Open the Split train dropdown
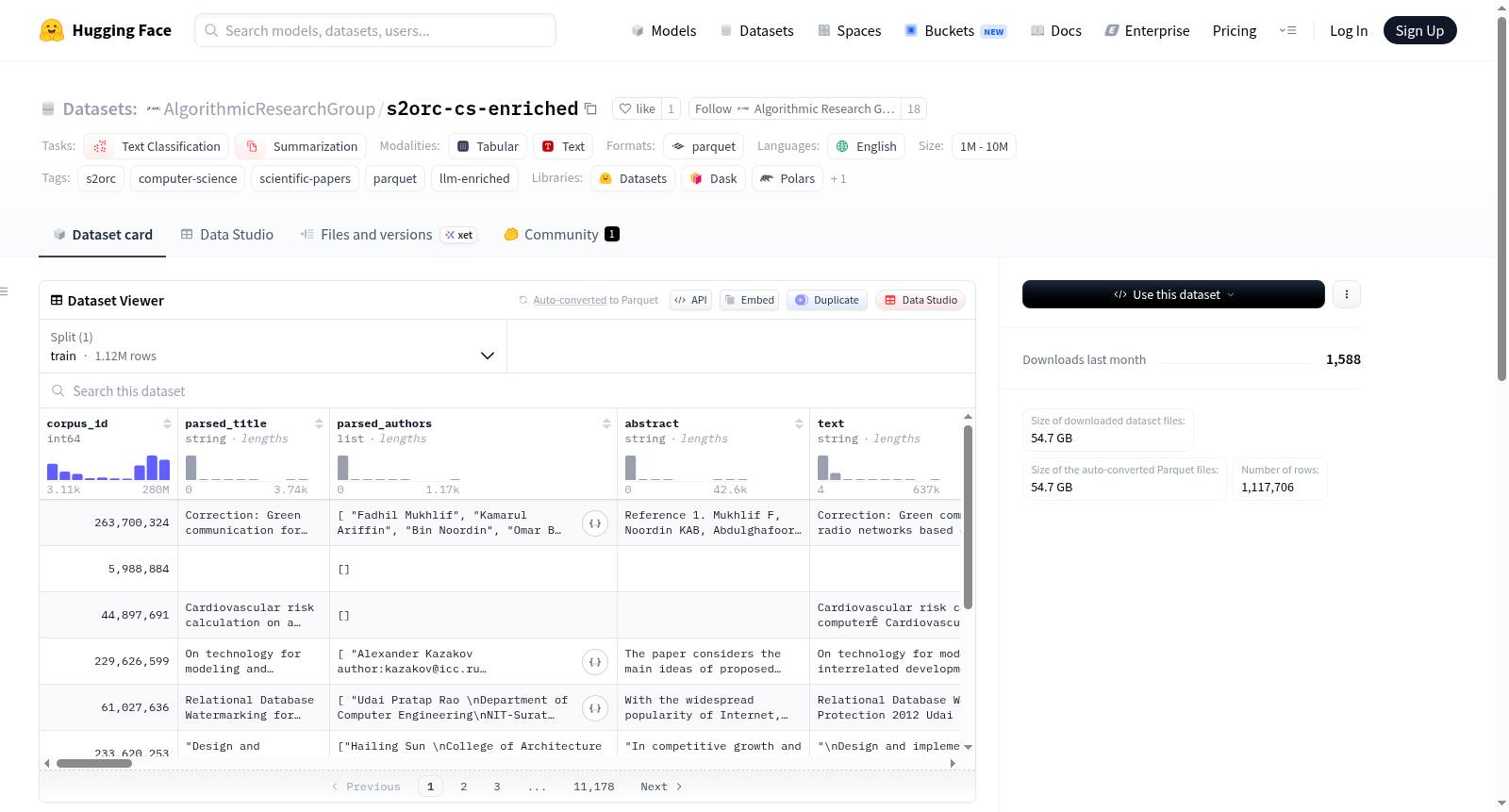The height and width of the screenshot is (812, 1509). (273, 346)
